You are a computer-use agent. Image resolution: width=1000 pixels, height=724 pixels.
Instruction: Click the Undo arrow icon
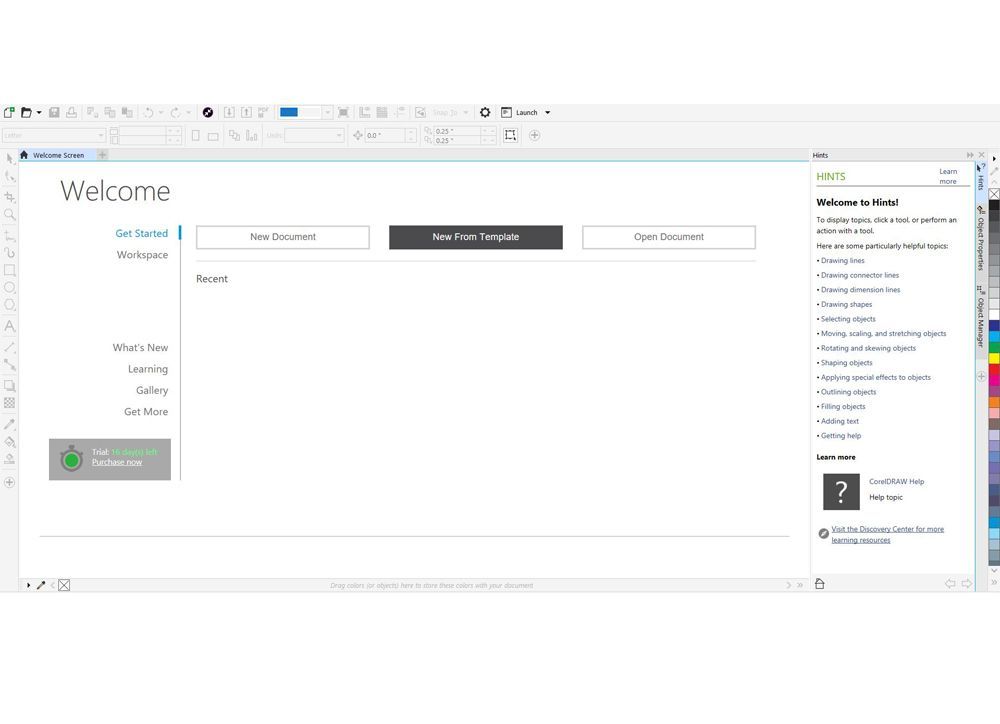(148, 112)
